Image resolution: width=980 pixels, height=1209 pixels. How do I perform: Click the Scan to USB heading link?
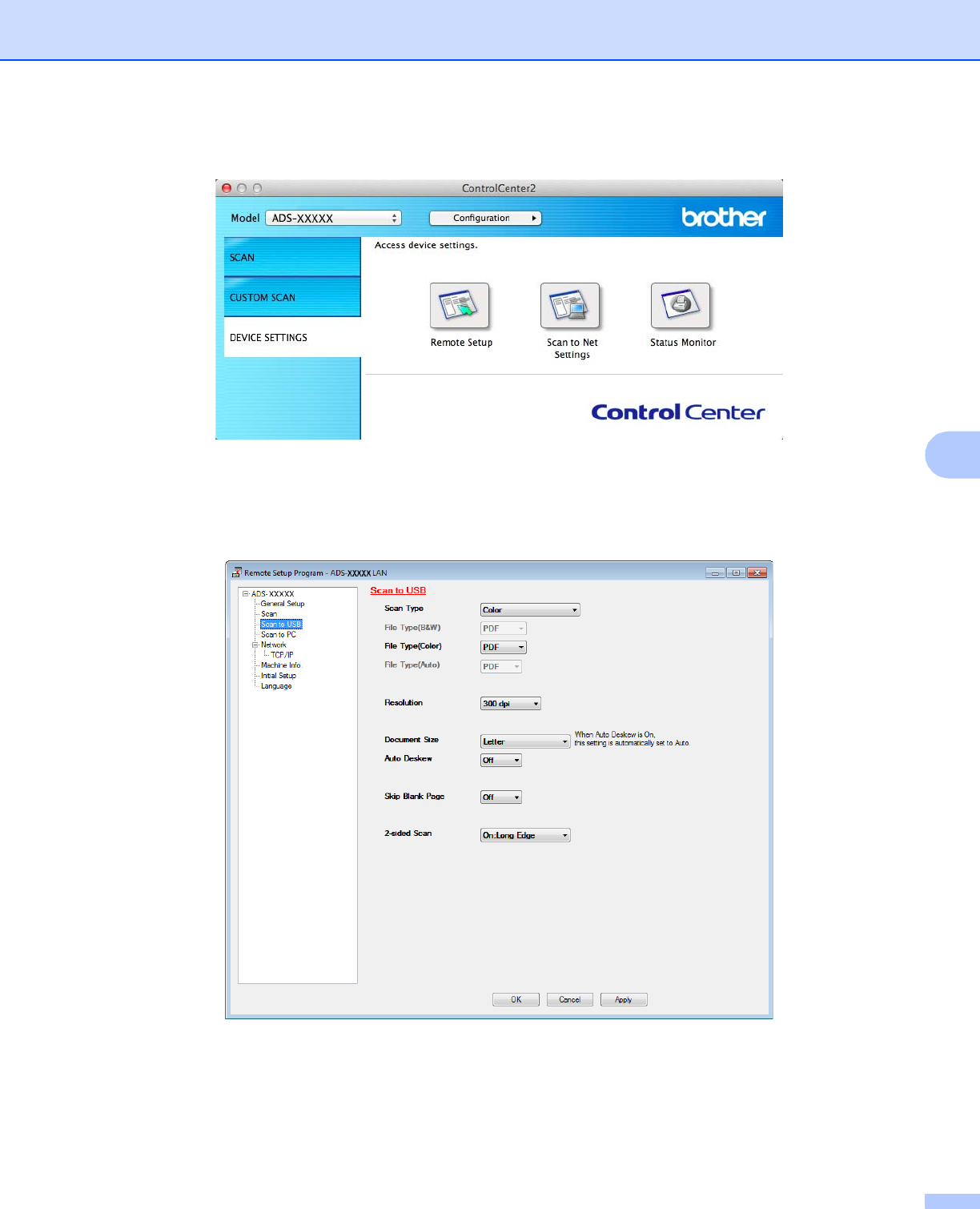[398, 591]
